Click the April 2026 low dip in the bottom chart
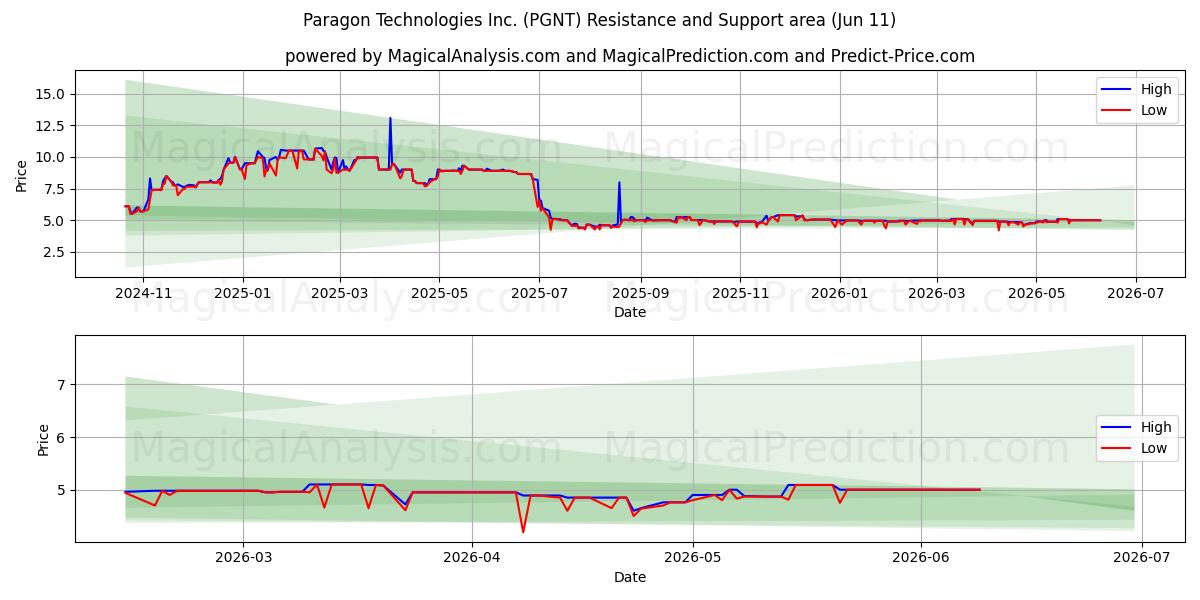1200x600 pixels. [x=522, y=531]
